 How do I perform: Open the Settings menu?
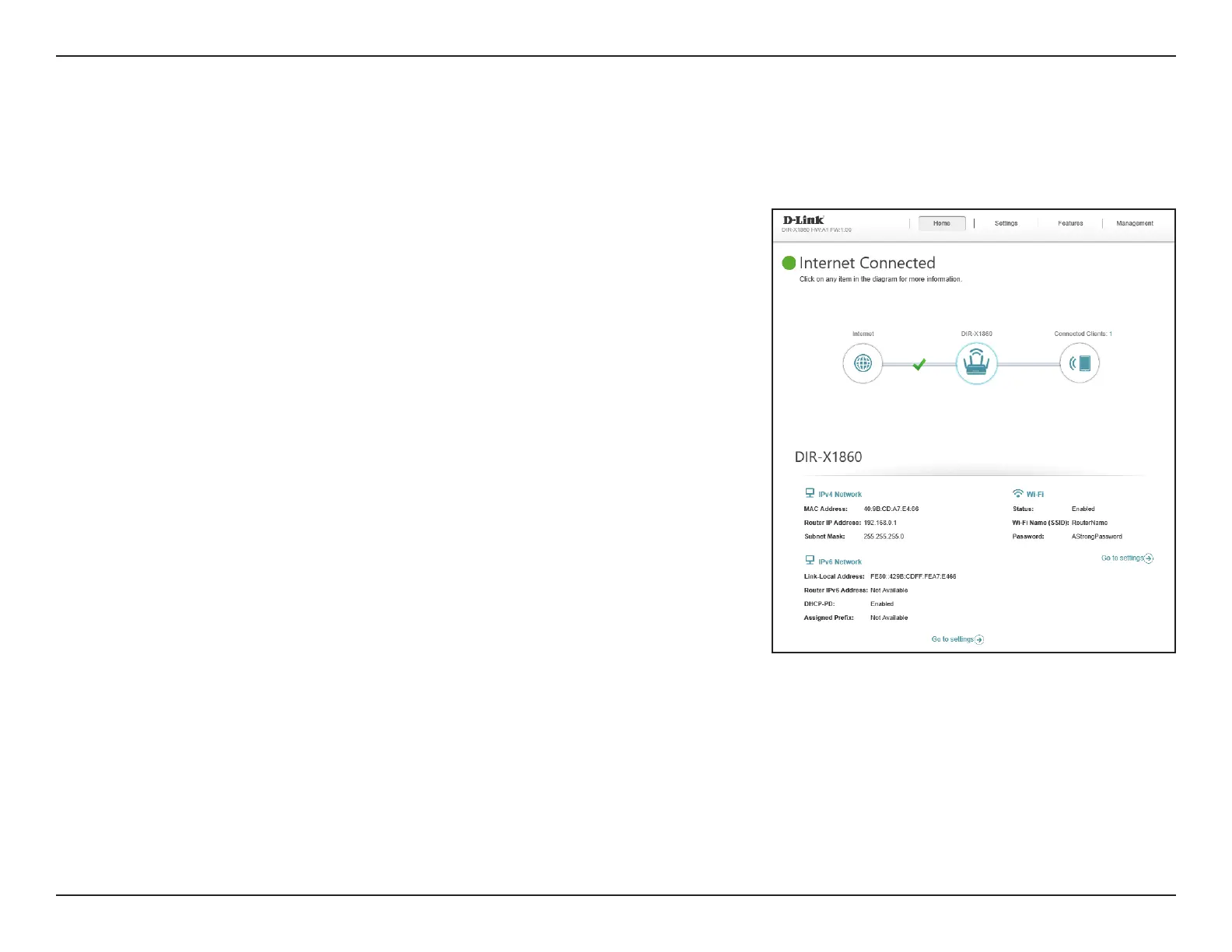(x=1006, y=223)
